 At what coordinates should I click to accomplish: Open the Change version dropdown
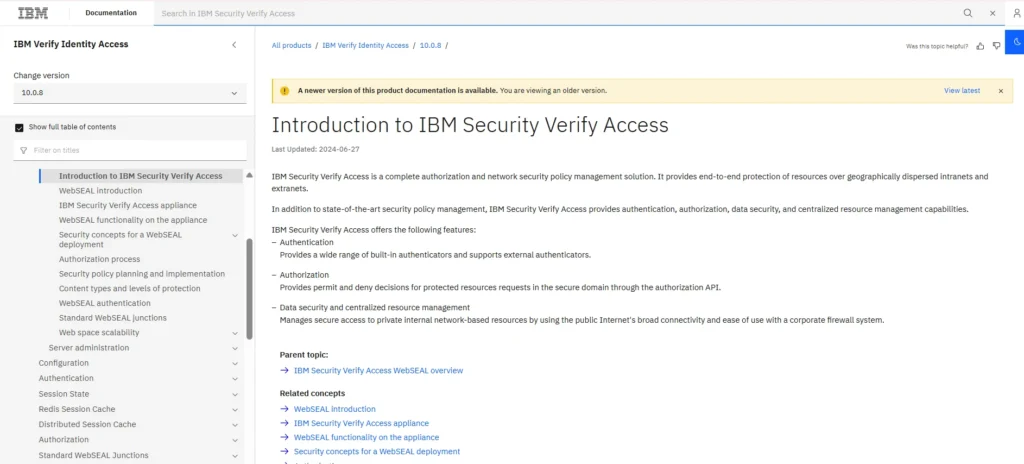coord(130,93)
